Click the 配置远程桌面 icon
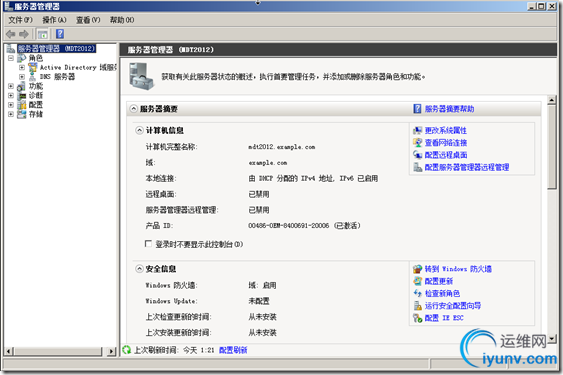563x375 pixels. (417, 155)
